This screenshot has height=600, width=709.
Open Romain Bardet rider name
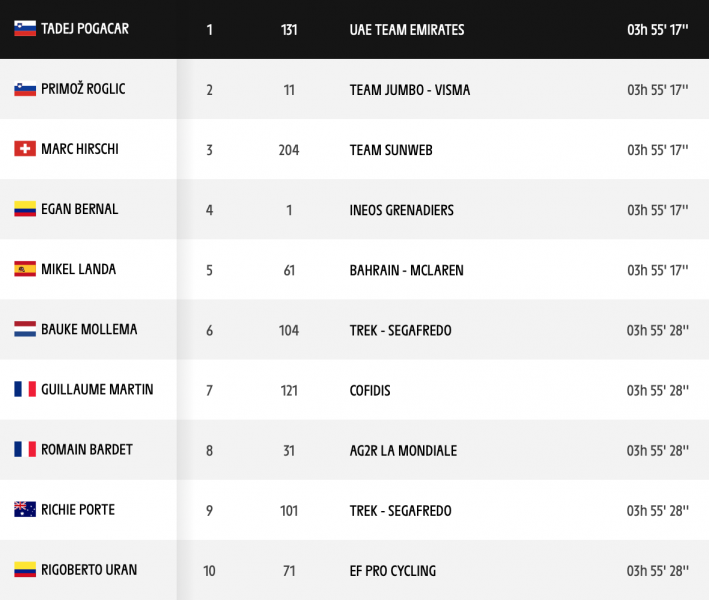[87, 450]
